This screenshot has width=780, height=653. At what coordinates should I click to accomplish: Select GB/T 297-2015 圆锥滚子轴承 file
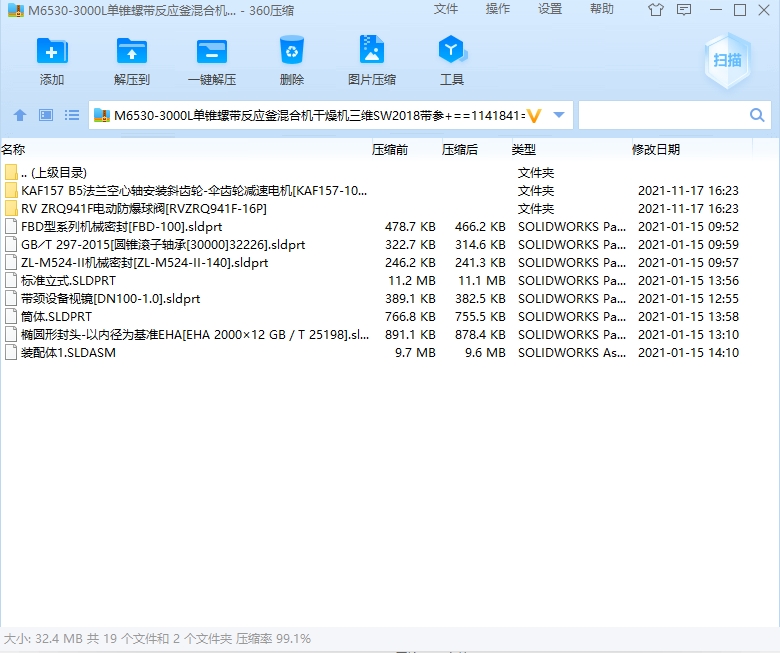click(x=163, y=245)
